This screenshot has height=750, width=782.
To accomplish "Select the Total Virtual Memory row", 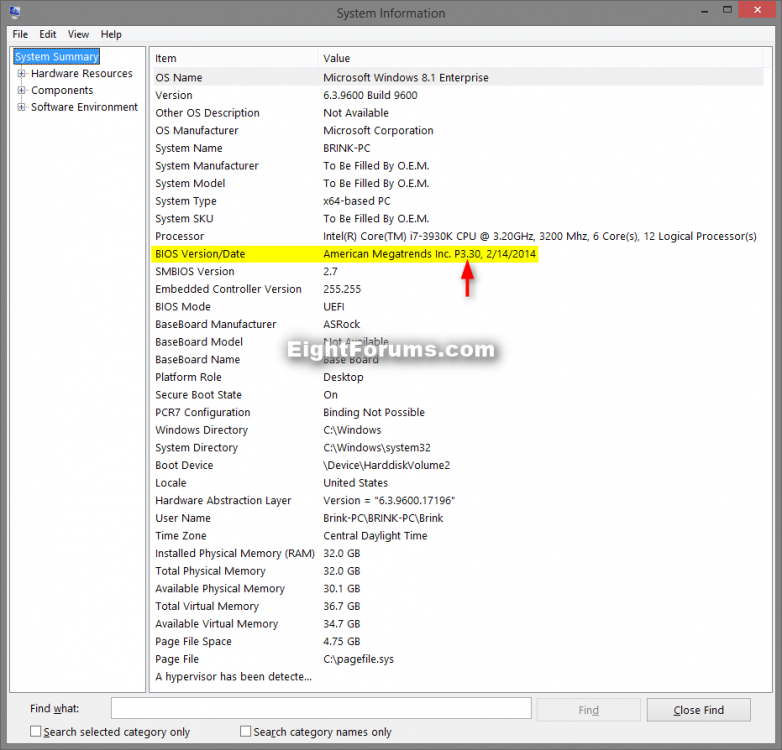I will pos(457,606).
